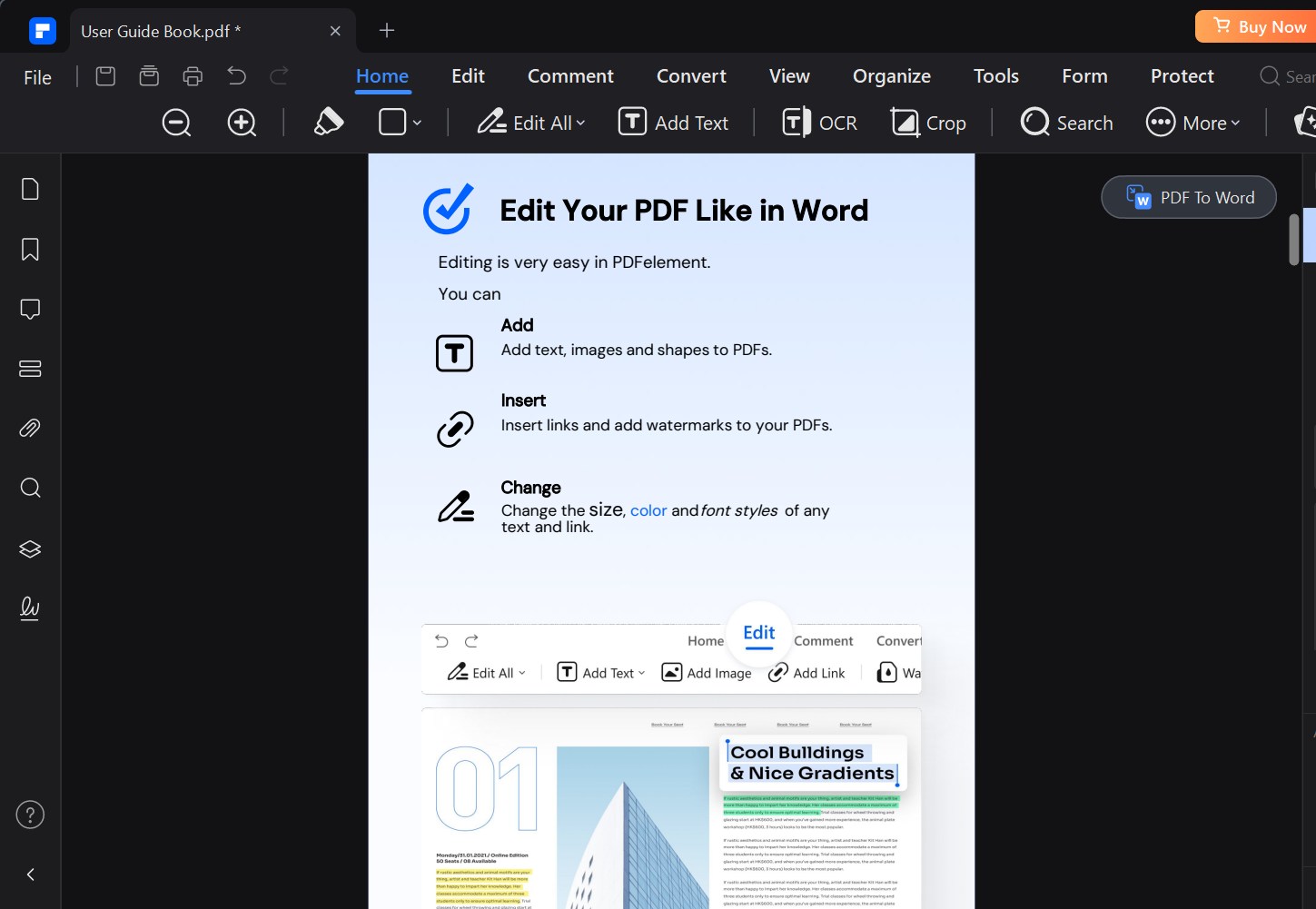Open the Convert tab
Image resolution: width=1316 pixels, height=909 pixels.
point(691,76)
